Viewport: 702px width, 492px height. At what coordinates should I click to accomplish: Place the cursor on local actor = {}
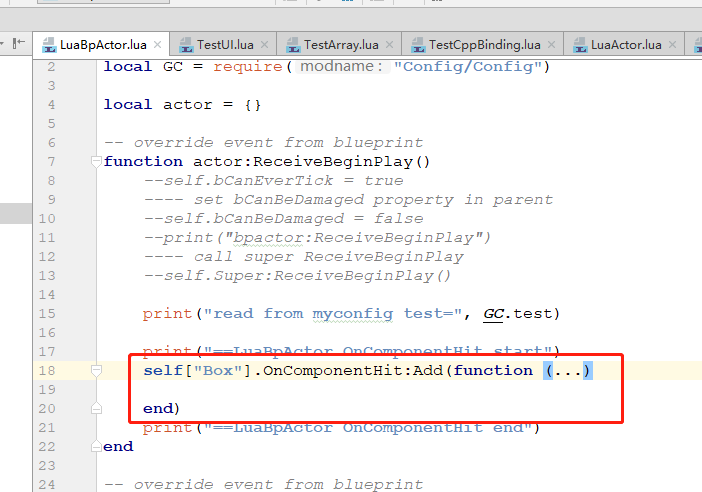point(182,105)
